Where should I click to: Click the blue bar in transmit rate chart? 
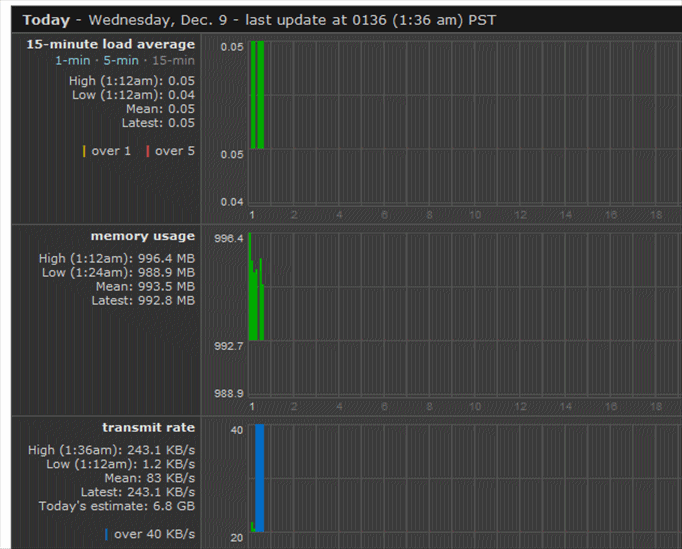coord(259,477)
